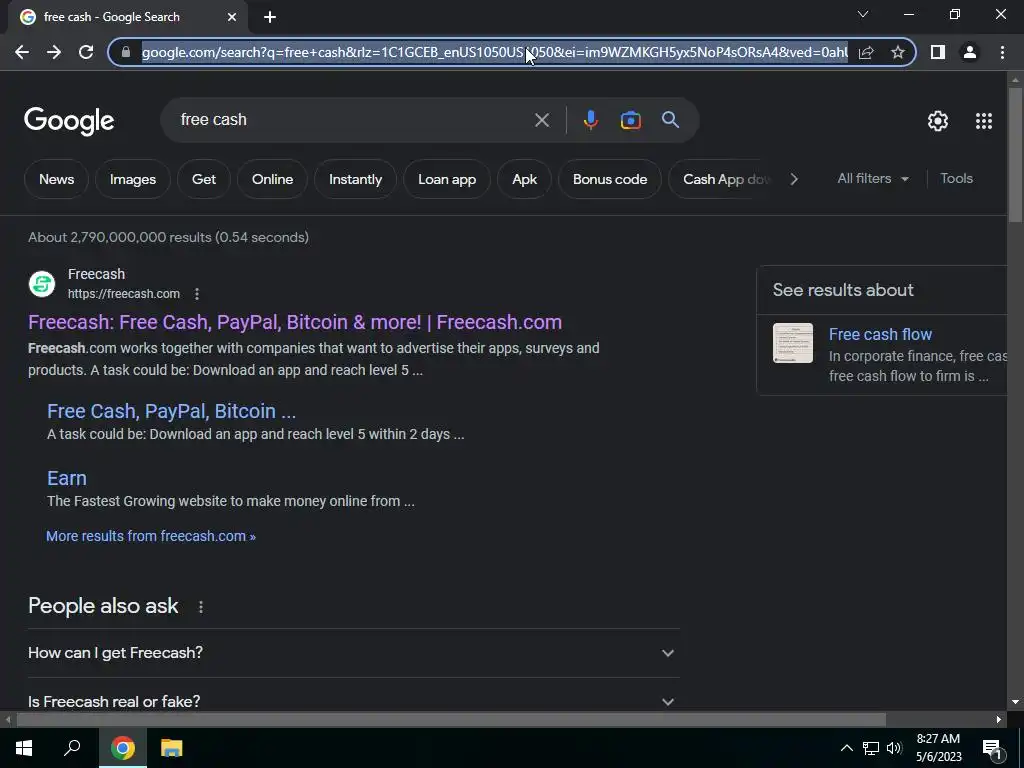Open the Chrome profile menu

(x=970, y=52)
